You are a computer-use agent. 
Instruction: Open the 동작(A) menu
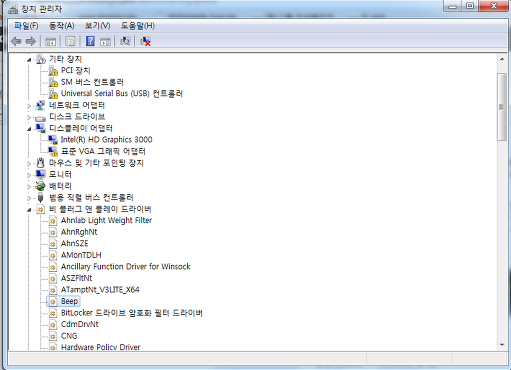pyautogui.click(x=62, y=26)
